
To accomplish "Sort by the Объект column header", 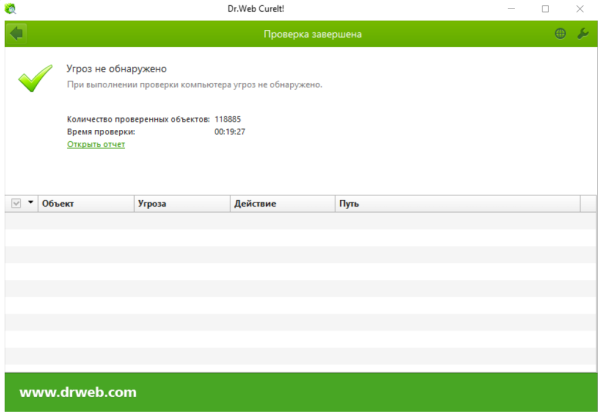I will (86, 204).
